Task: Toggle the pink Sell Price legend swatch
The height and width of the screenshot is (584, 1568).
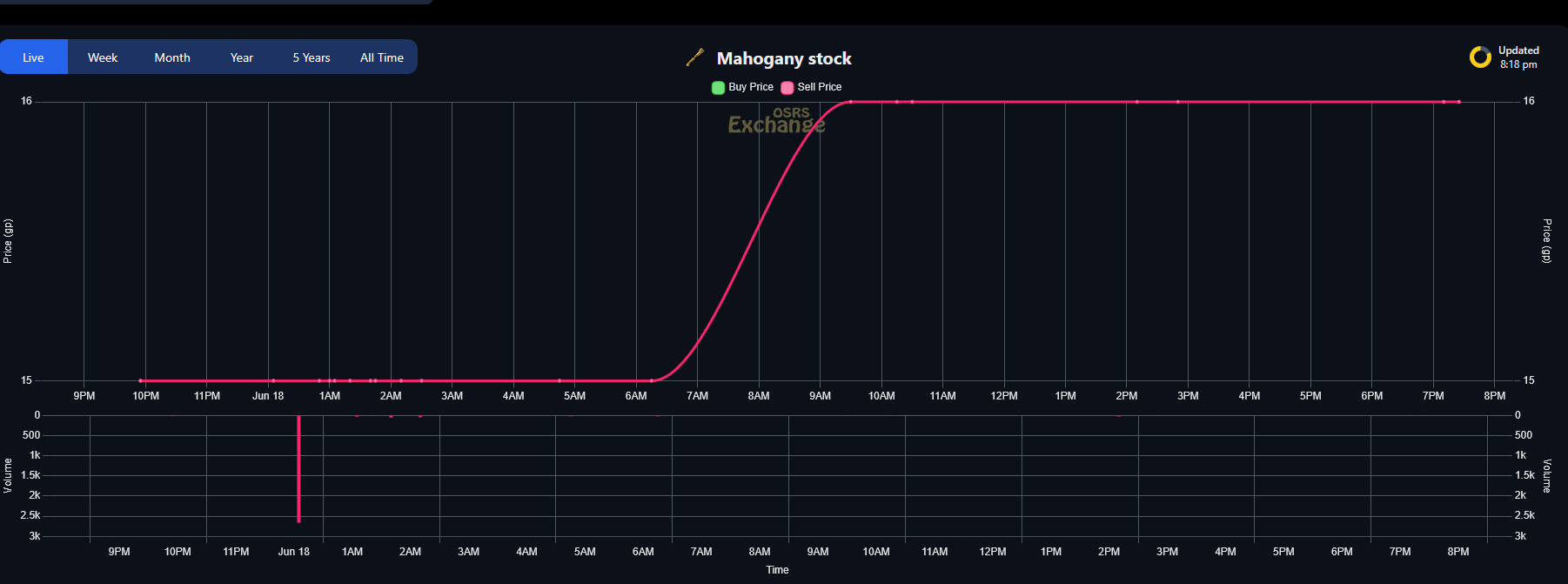Action: click(x=787, y=87)
